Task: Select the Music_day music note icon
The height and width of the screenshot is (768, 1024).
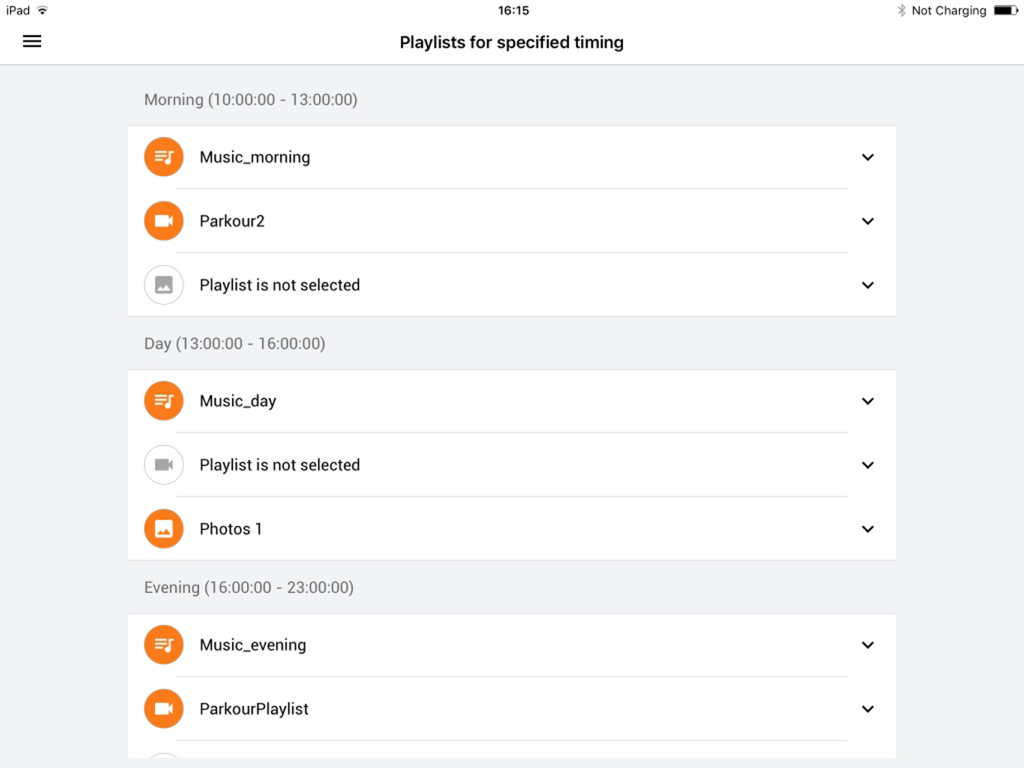Action: click(x=163, y=401)
